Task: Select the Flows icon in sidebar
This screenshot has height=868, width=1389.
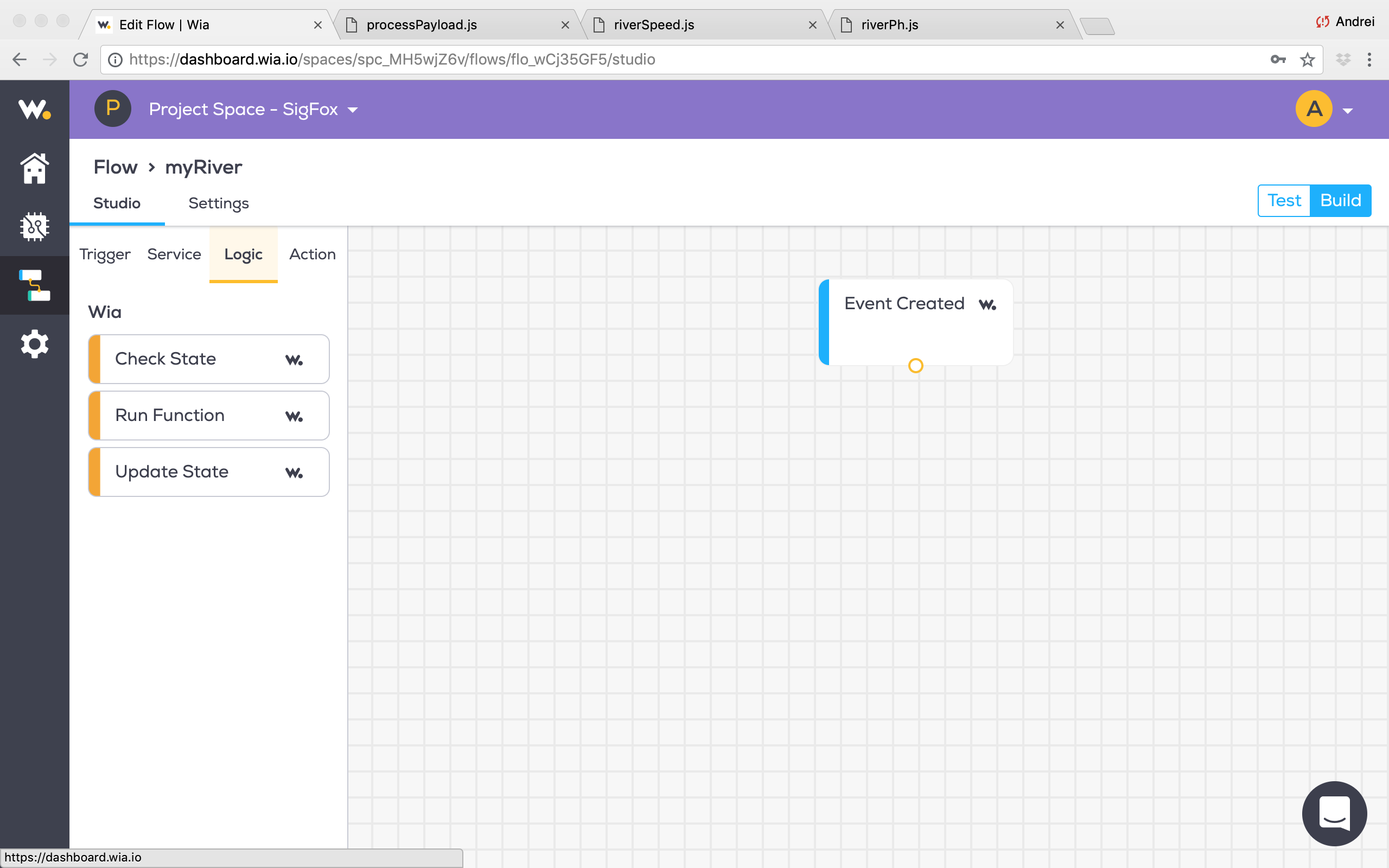Action: click(x=34, y=285)
